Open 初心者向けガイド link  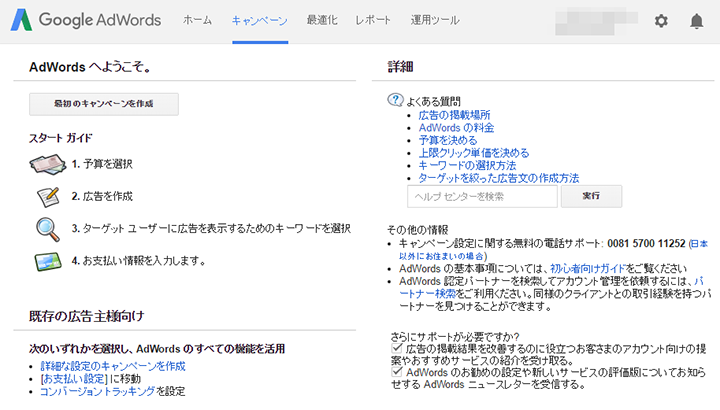pos(588,269)
